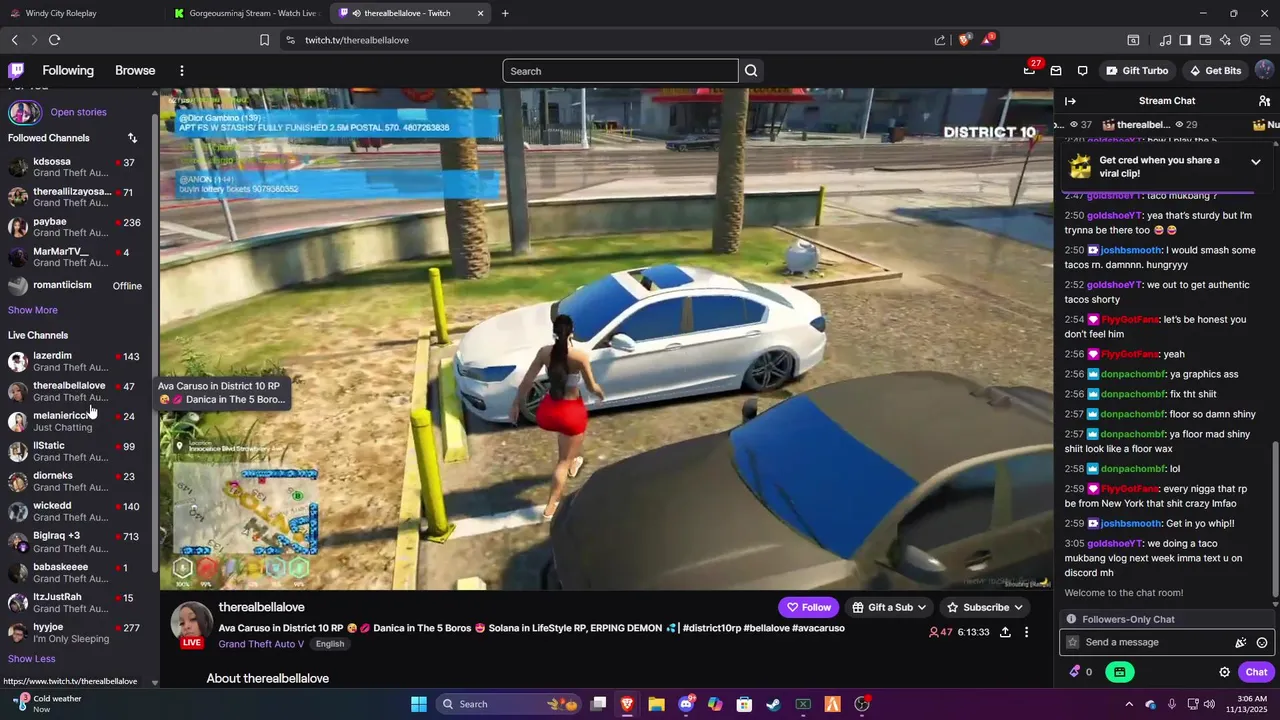Screen dimensions: 1280x720
Task: Open the Brave main hamburger menu
Action: tap(1265, 40)
